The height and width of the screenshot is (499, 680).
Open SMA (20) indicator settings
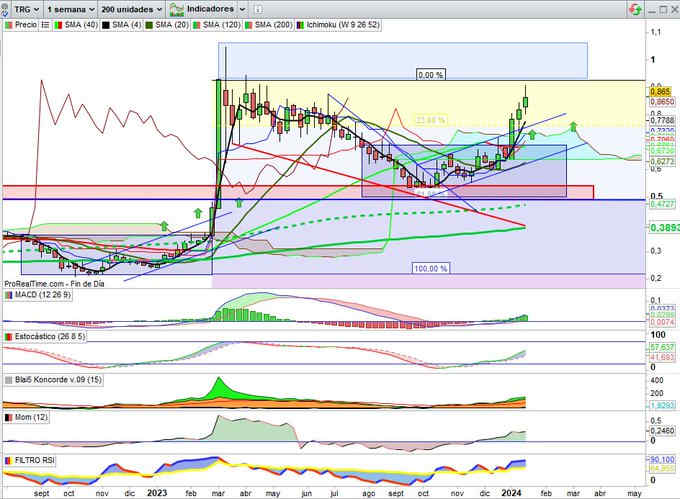click(172, 25)
